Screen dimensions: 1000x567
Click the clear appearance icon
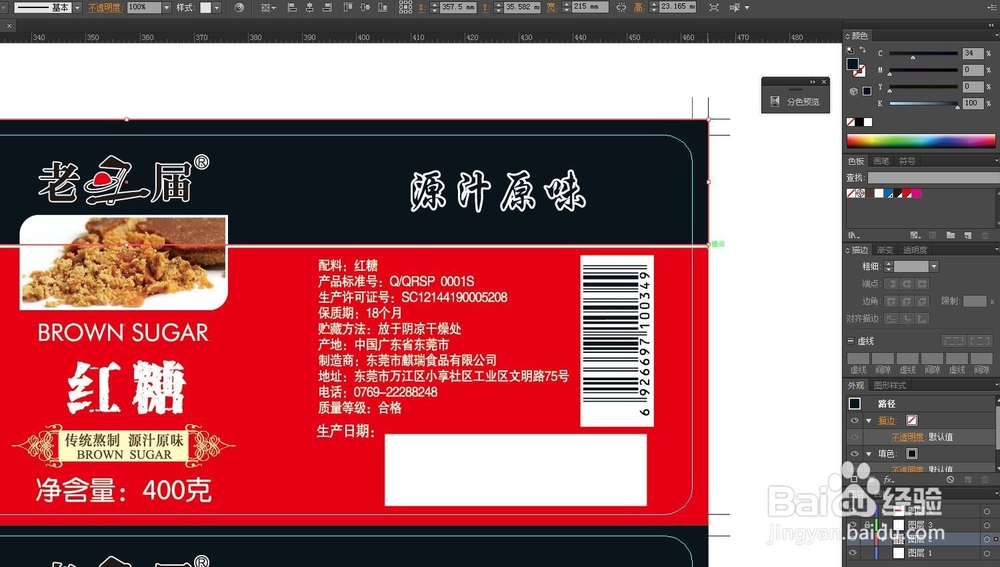(x=950, y=480)
